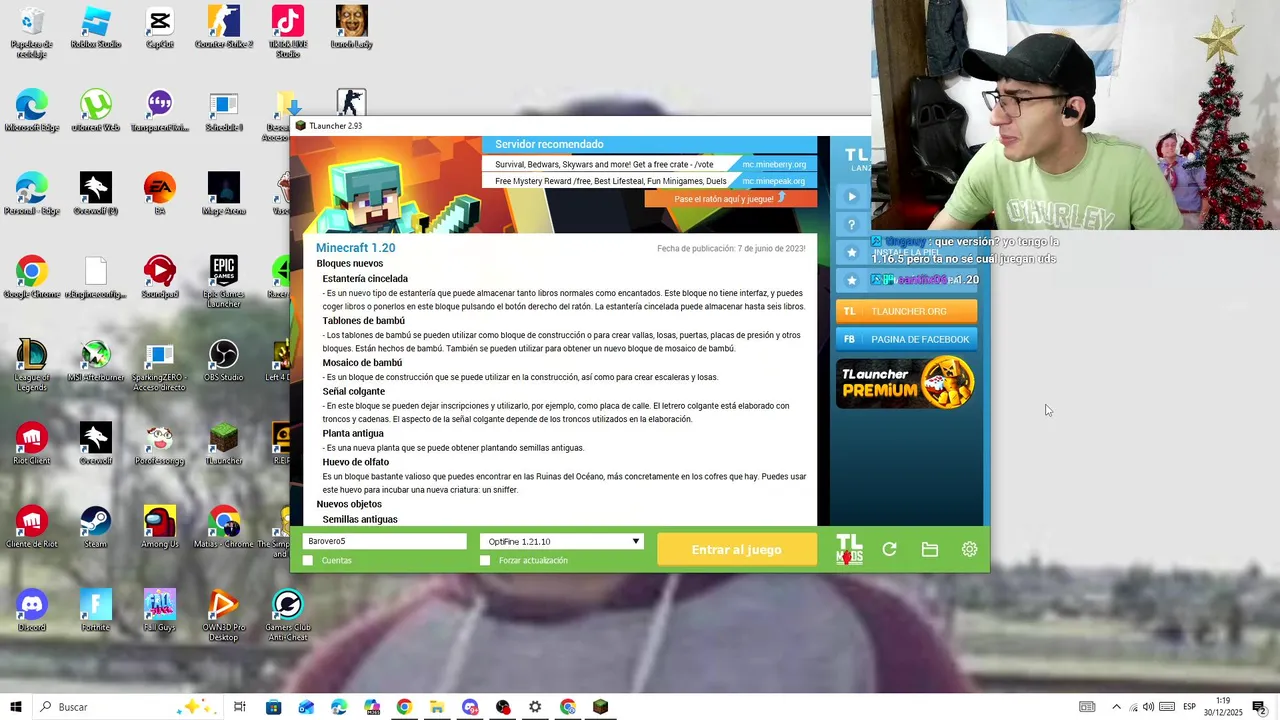Open the notification center icon
This screenshot has height=720, width=1280.
(1259, 707)
